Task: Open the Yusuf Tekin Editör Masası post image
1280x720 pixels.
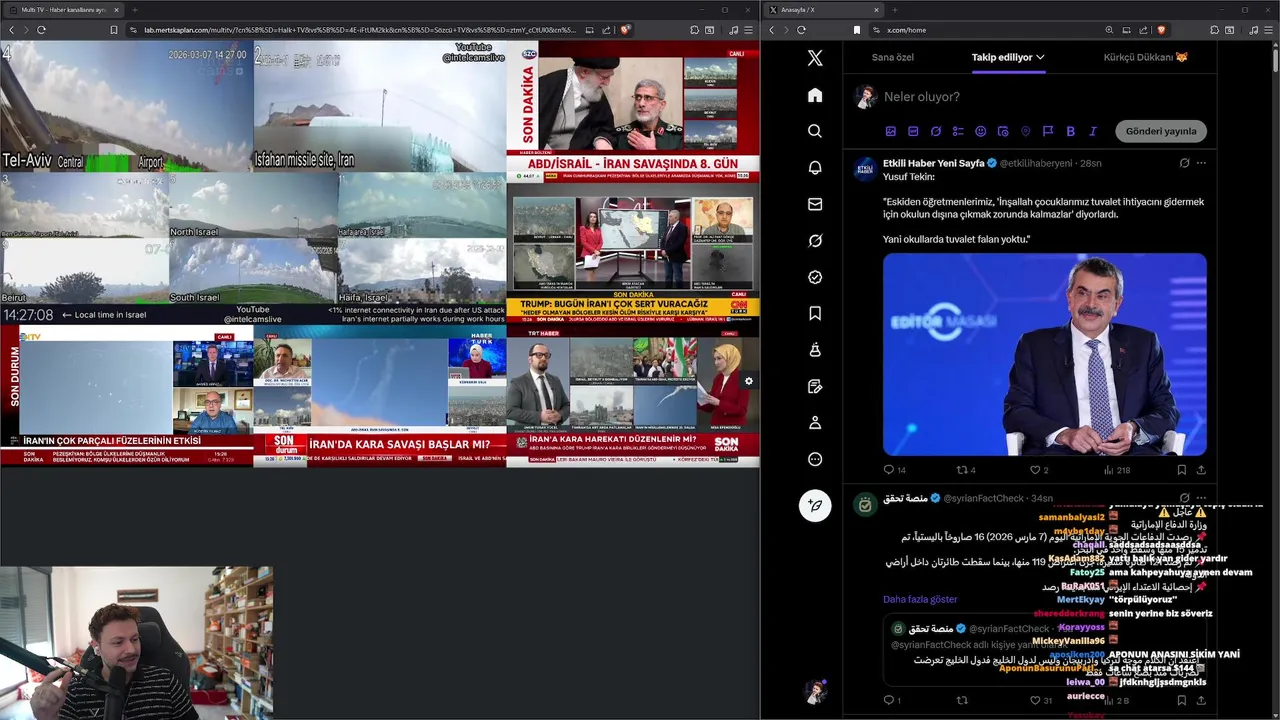Action: pyautogui.click(x=1044, y=354)
